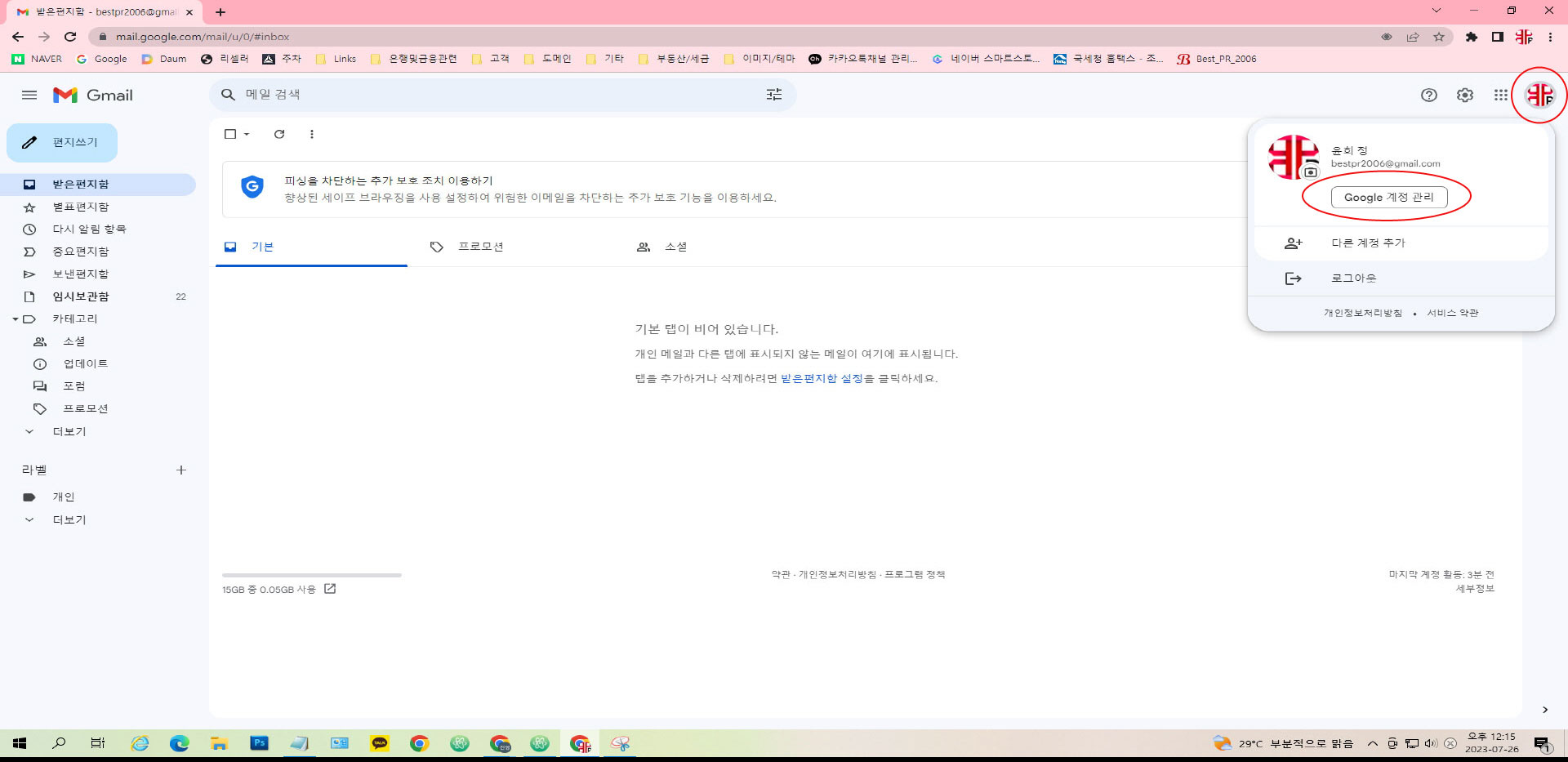Open the Chrome three-dot menu

tap(1550, 37)
